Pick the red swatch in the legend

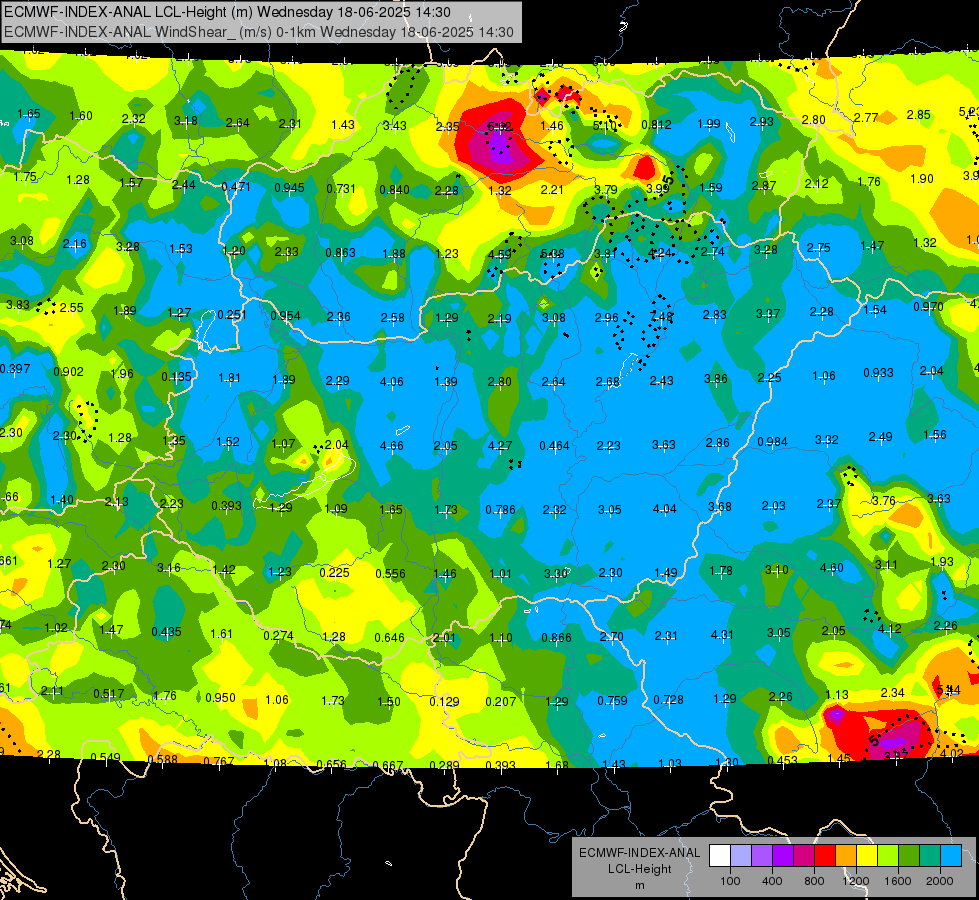pos(825,856)
